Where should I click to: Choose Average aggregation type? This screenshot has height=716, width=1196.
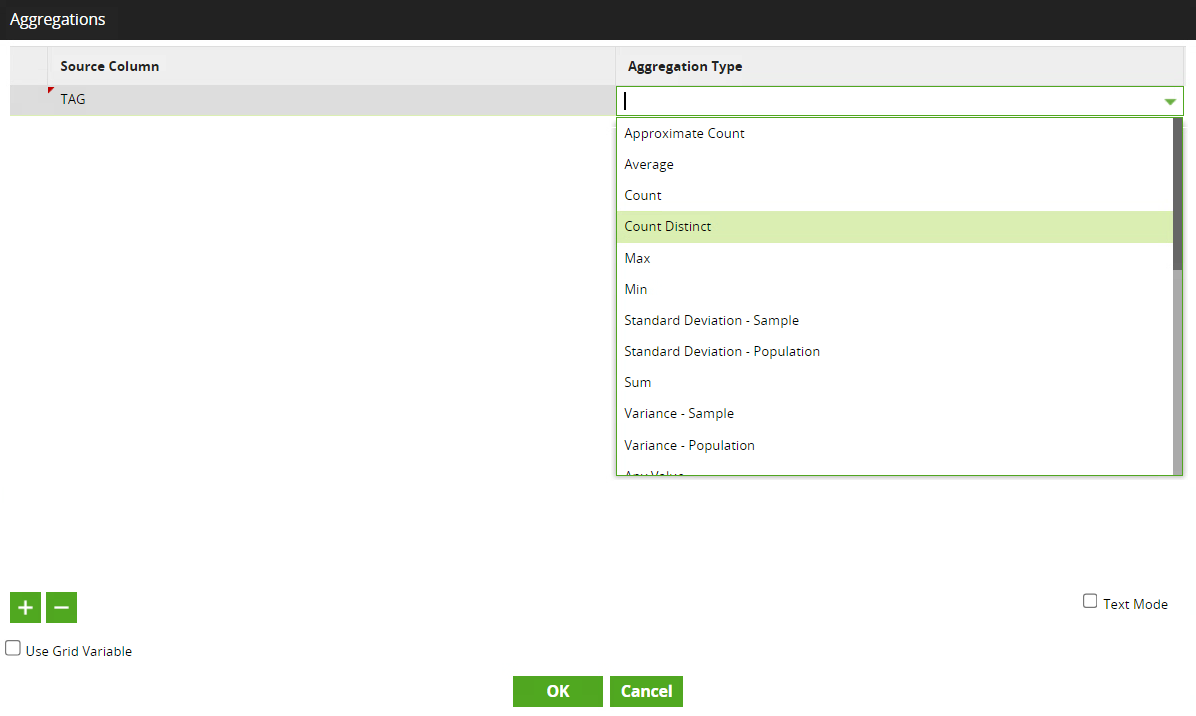coord(649,164)
